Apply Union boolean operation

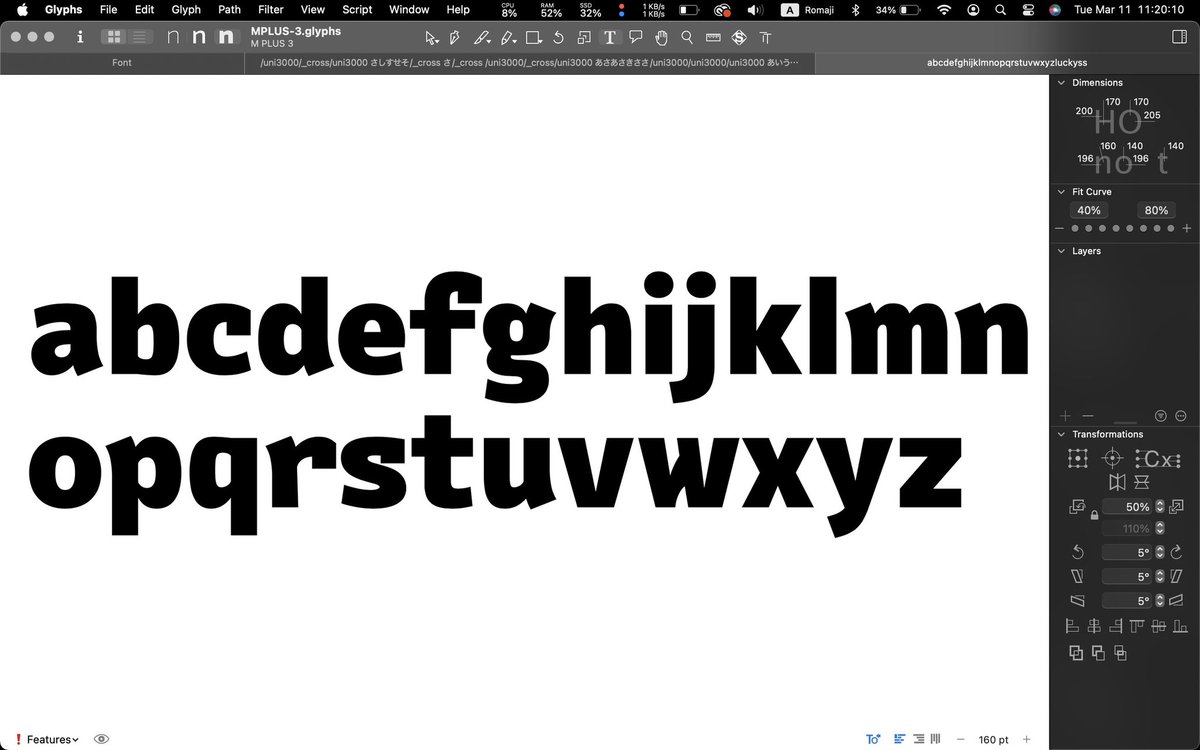pyautogui.click(x=1076, y=653)
